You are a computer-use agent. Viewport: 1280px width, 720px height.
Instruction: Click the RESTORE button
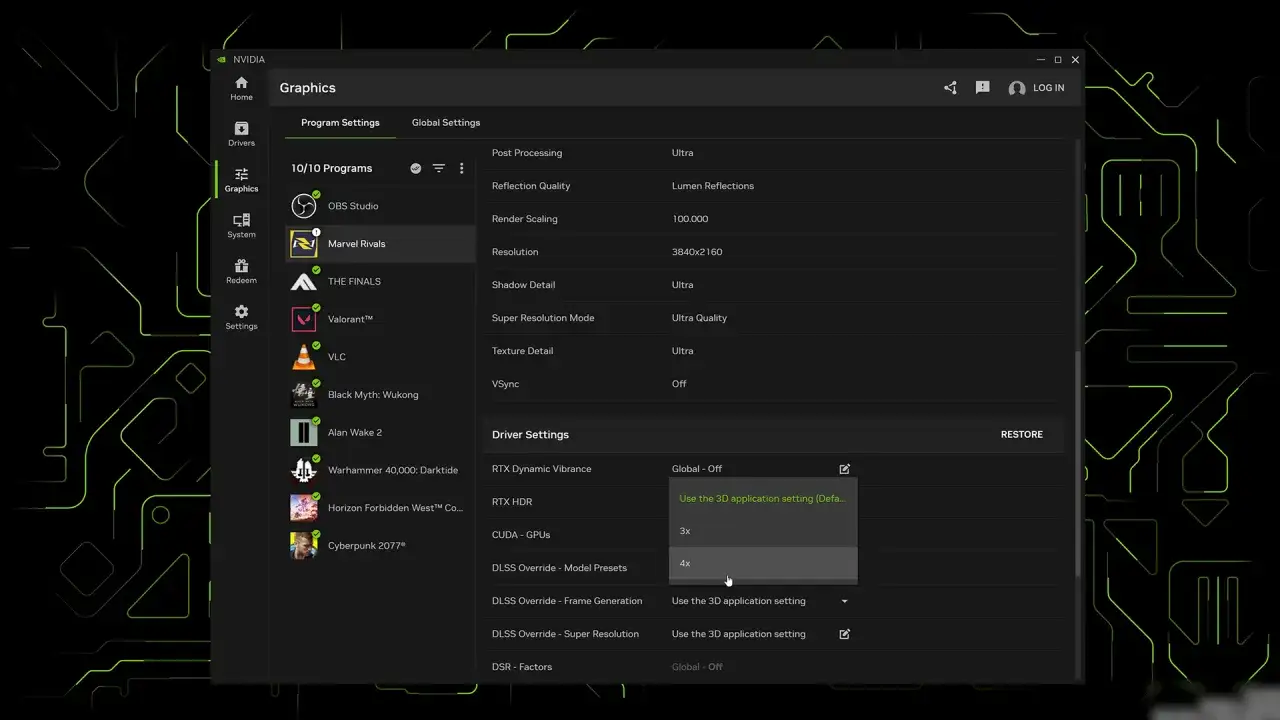pyautogui.click(x=1022, y=435)
